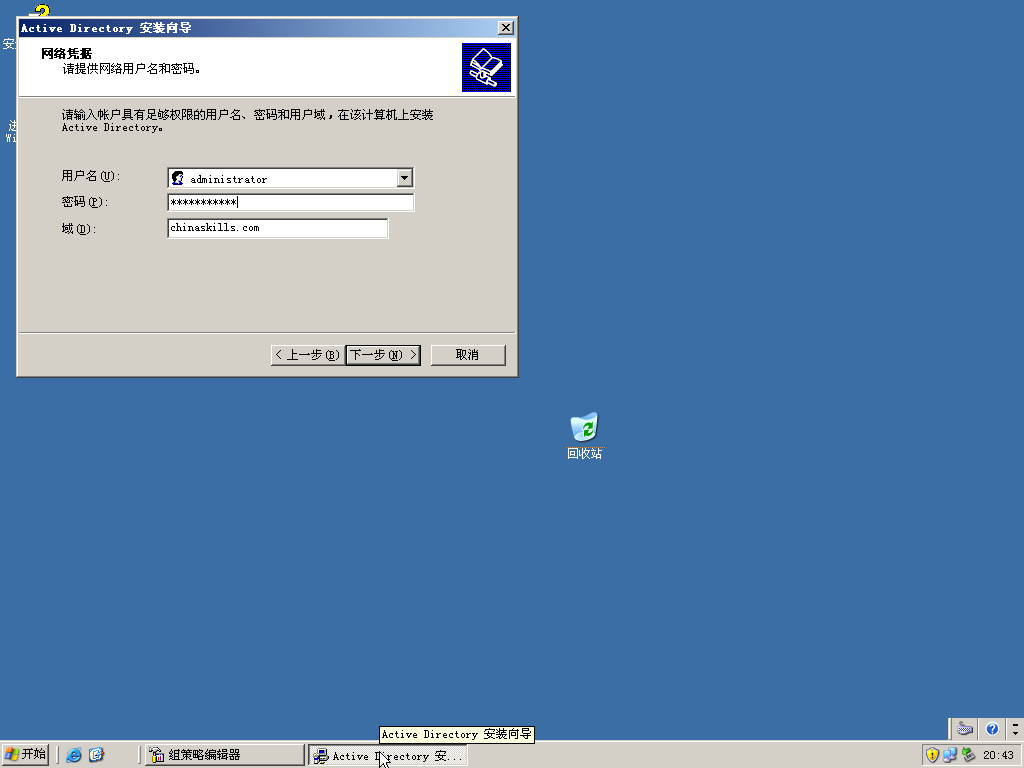1024x768 pixels.
Task: Click the wizard book icon in dialog header
Action: [487, 68]
